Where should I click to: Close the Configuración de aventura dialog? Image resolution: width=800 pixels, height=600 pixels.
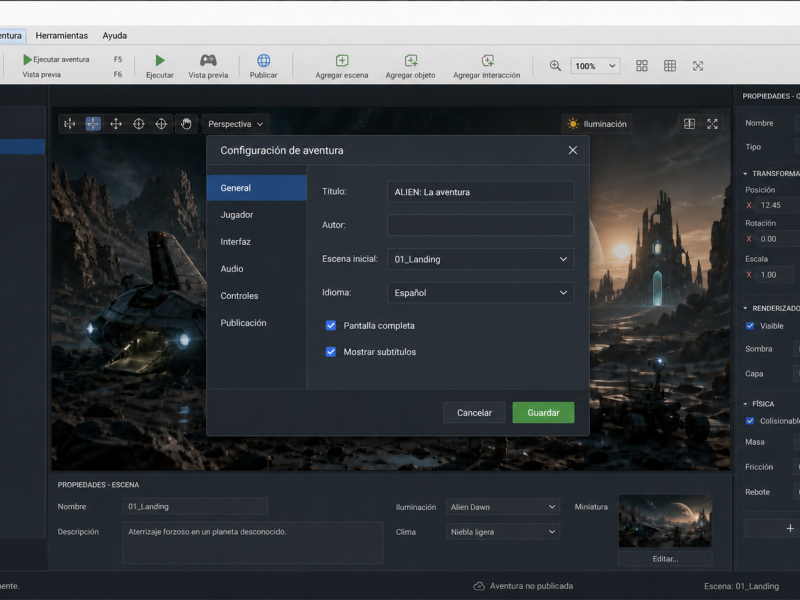point(573,151)
